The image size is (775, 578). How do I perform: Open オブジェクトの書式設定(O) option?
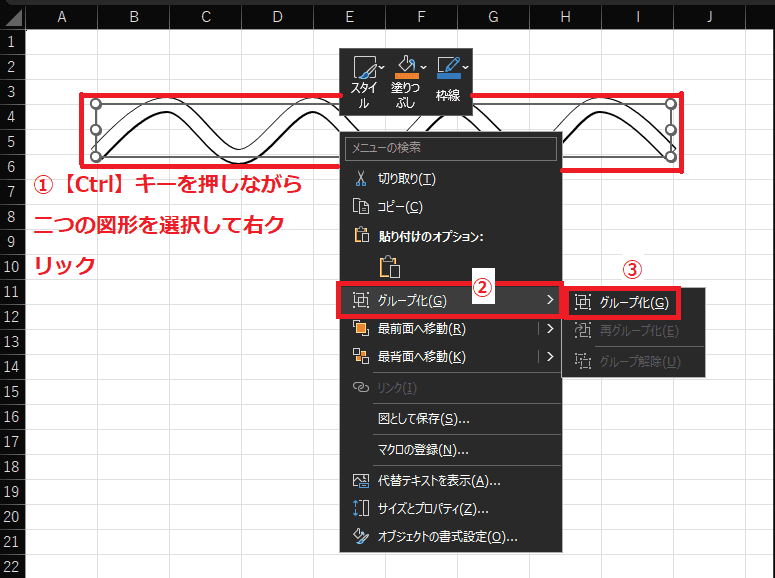click(x=447, y=537)
